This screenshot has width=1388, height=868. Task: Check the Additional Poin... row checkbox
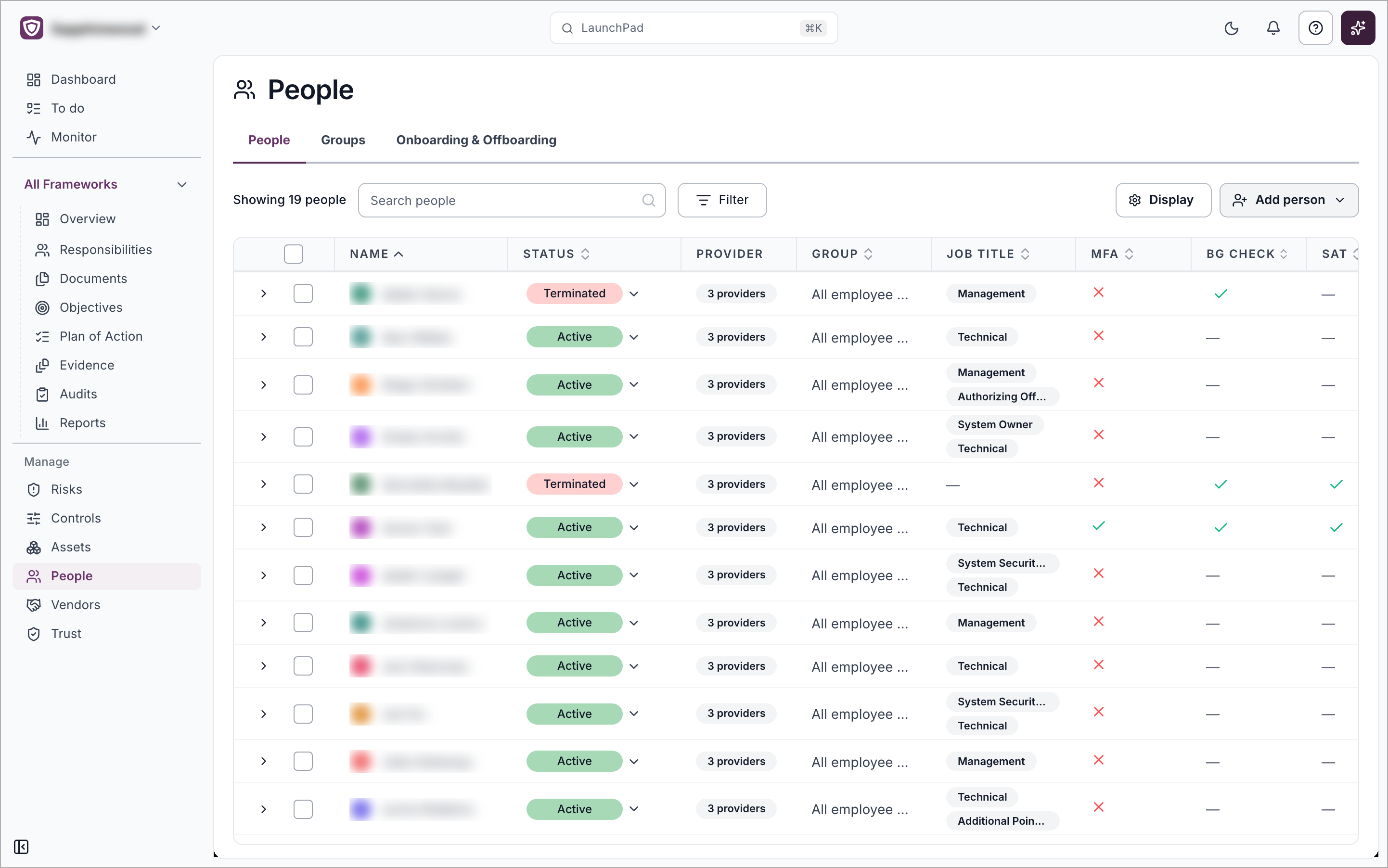[303, 809]
